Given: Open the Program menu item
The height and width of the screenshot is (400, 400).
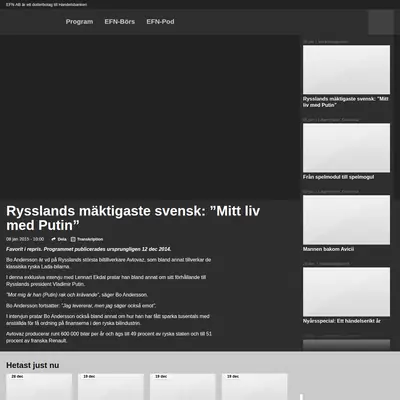Looking at the screenshot, I should point(79,22).
